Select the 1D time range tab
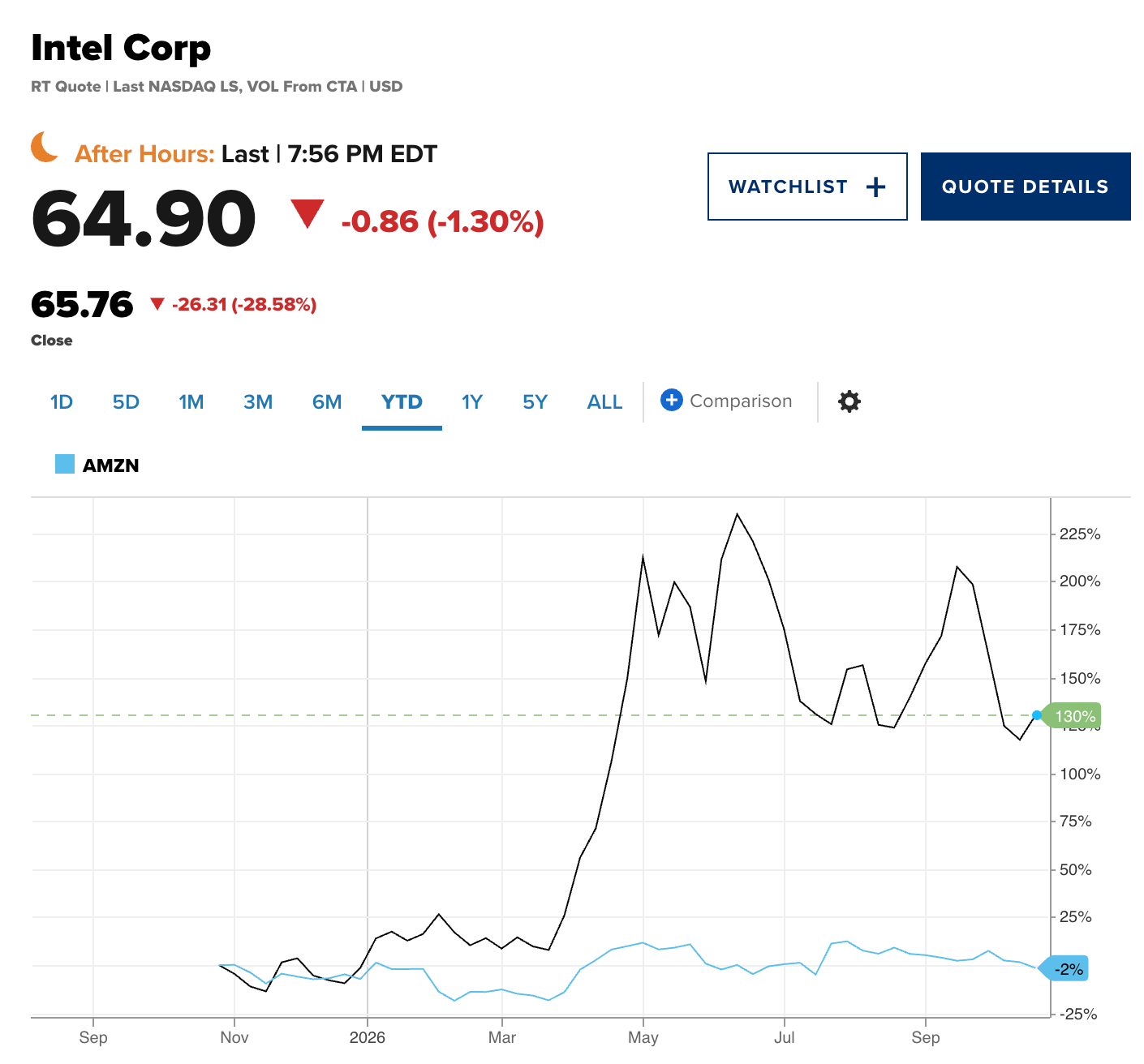The width and height of the screenshot is (1144, 1064). coord(62,402)
